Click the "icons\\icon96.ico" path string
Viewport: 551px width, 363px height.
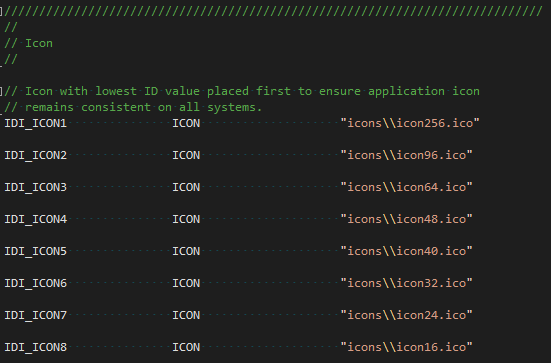click(x=407, y=155)
